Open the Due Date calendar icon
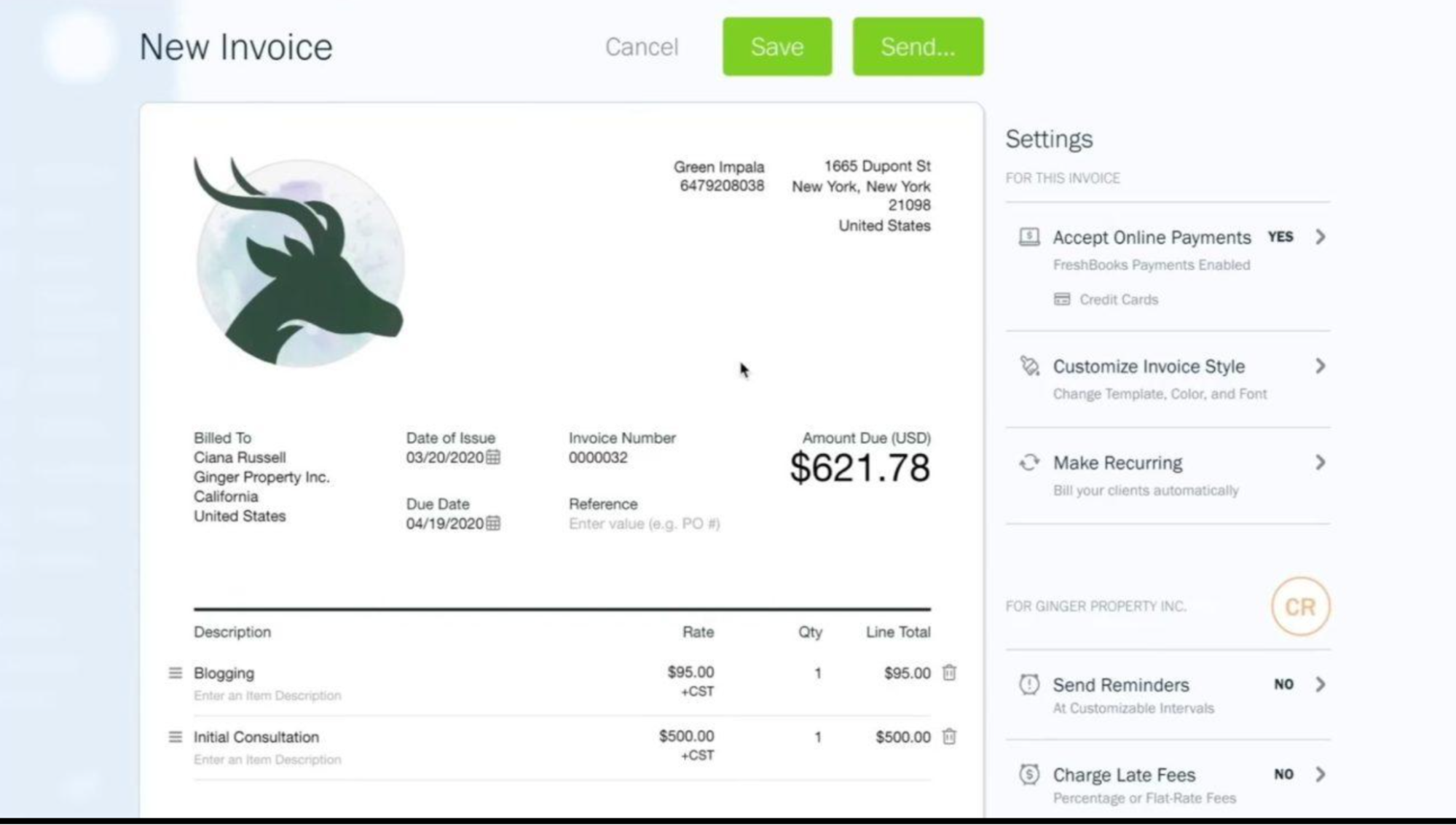The image size is (1456, 825). pyautogui.click(x=493, y=523)
